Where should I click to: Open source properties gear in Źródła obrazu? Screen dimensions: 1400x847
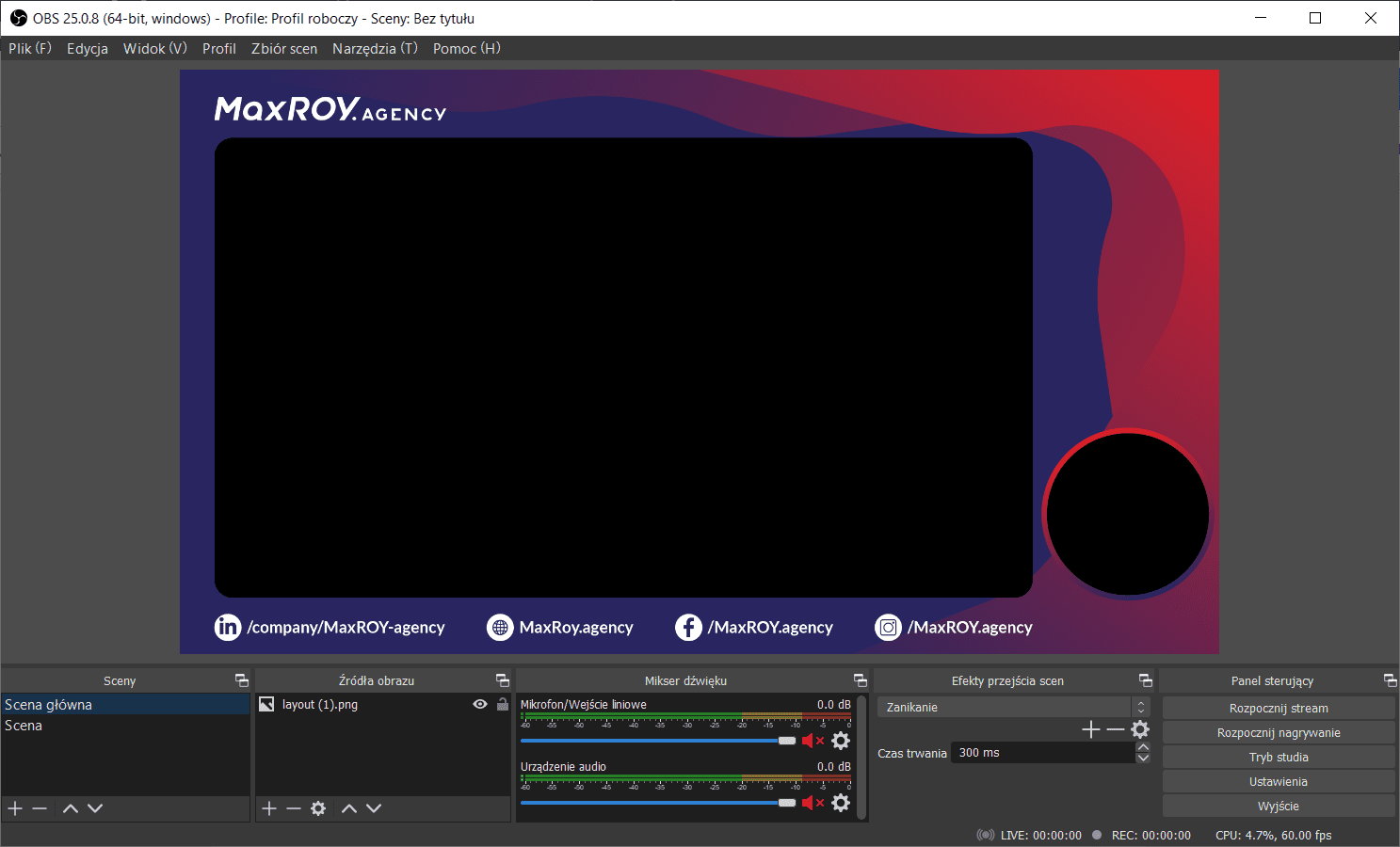tap(318, 808)
